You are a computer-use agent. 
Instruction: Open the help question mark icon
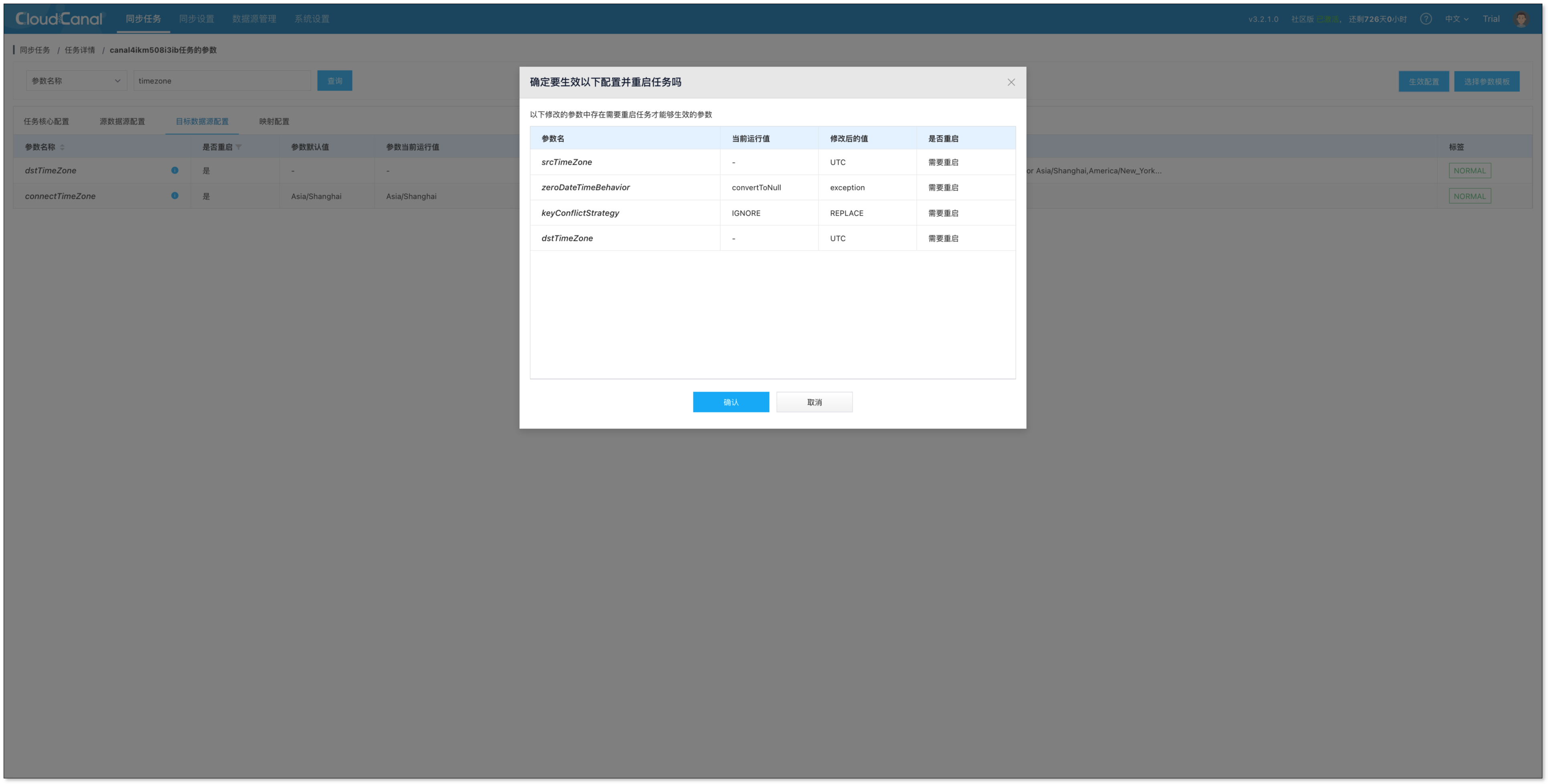pos(1425,19)
